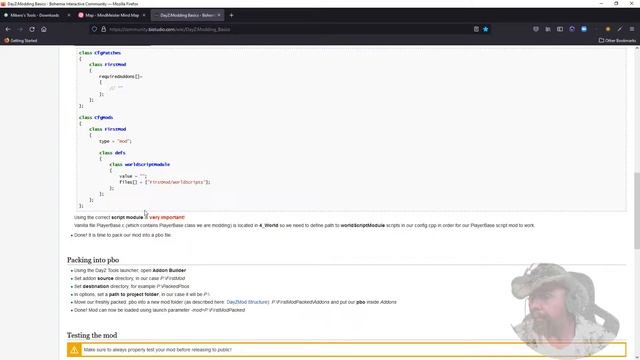This screenshot has height=360, width=640.
Task: Open the Library toolbar icon
Action: point(548,29)
